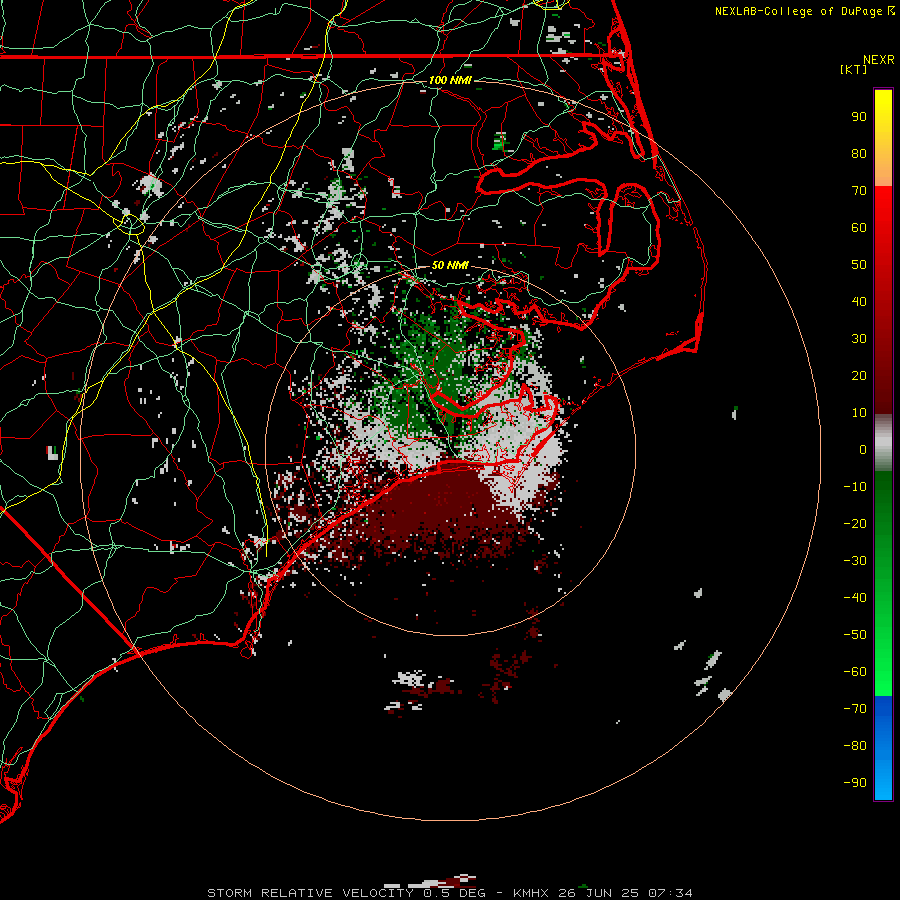Viewport: 900px width, 900px height.
Task: Pick the blue bottom segment of color bar
Action: pyautogui.click(x=883, y=748)
